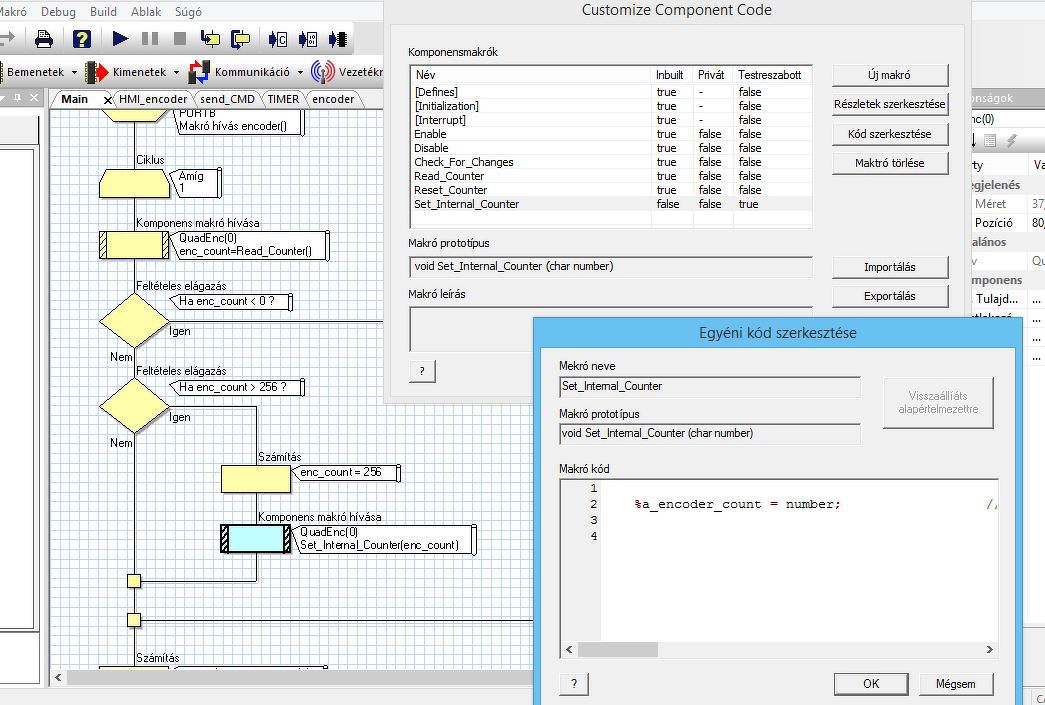Click the Új makró button
The height and width of the screenshot is (705, 1045).
889,75
